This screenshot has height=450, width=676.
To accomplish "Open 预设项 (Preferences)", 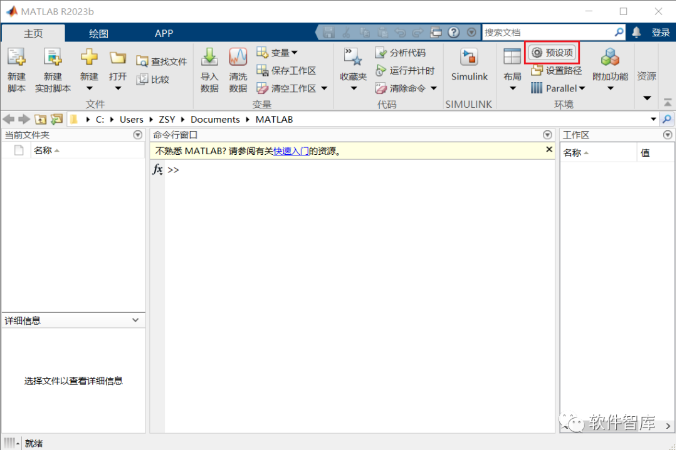I will (x=552, y=53).
